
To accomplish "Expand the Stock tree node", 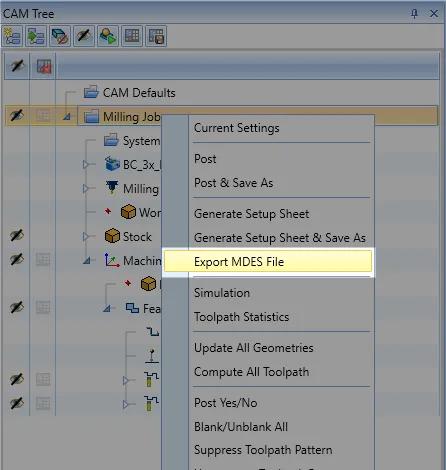I will (86, 236).
